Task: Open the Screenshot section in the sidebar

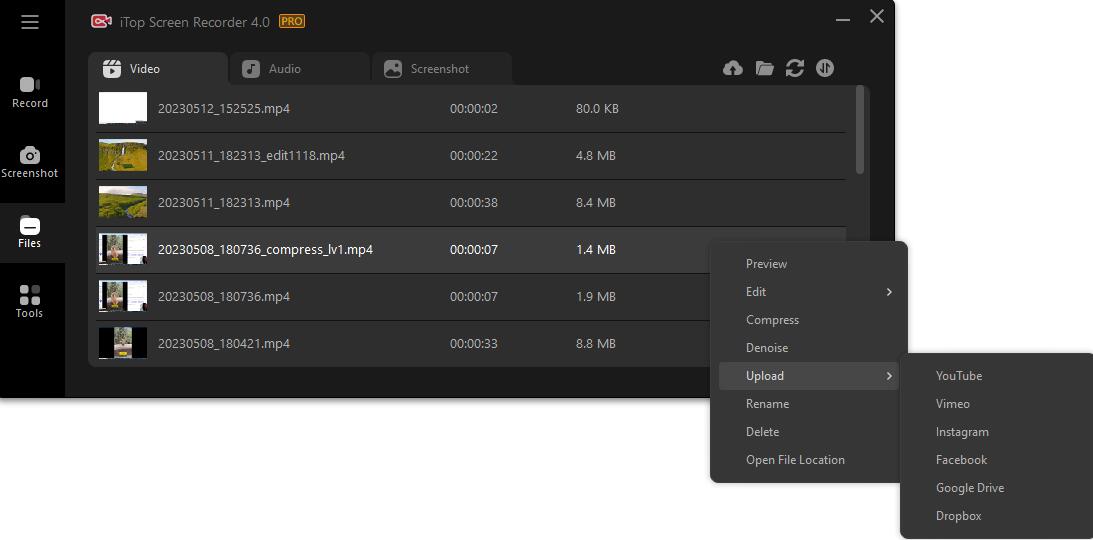Action: pos(30,162)
